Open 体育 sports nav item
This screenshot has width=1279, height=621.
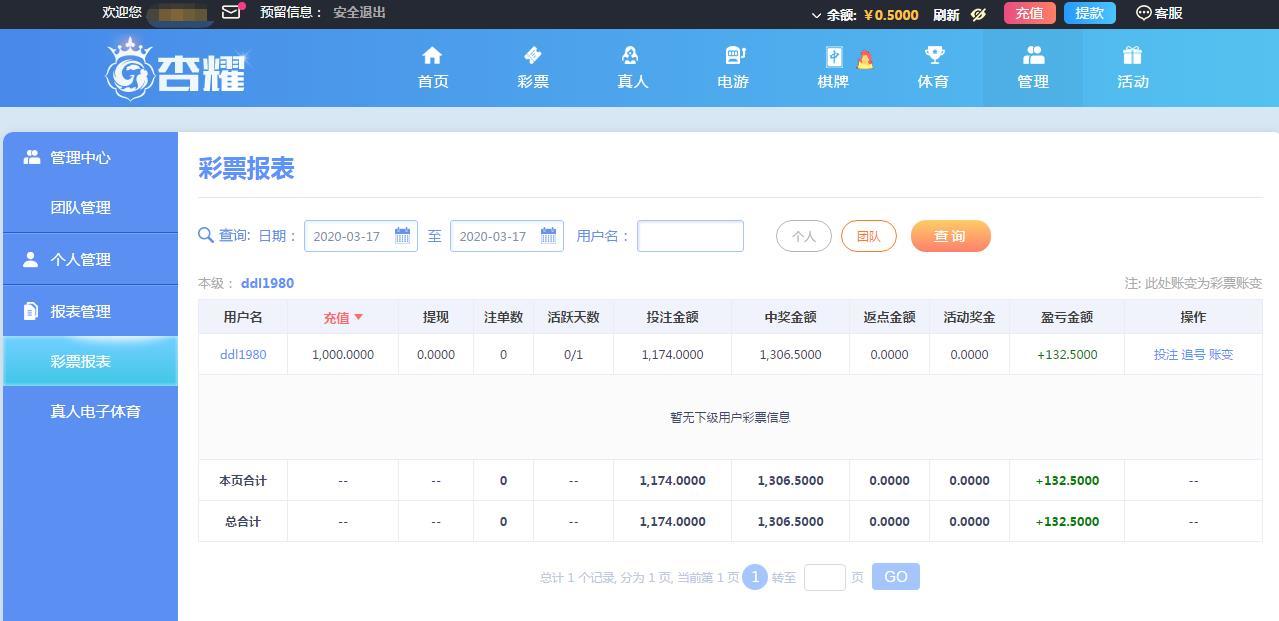[x=933, y=68]
